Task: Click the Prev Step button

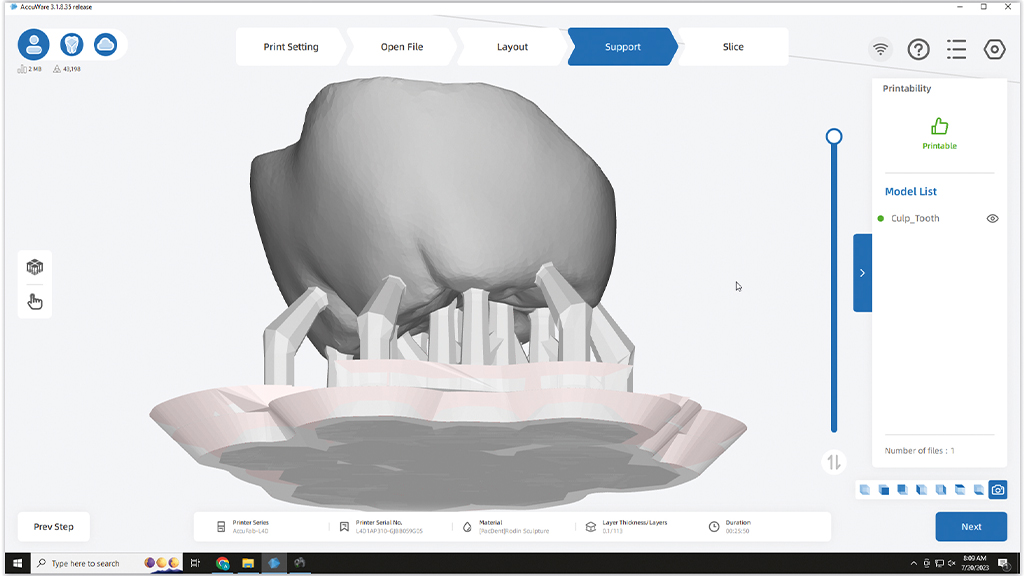Action: click(54, 527)
